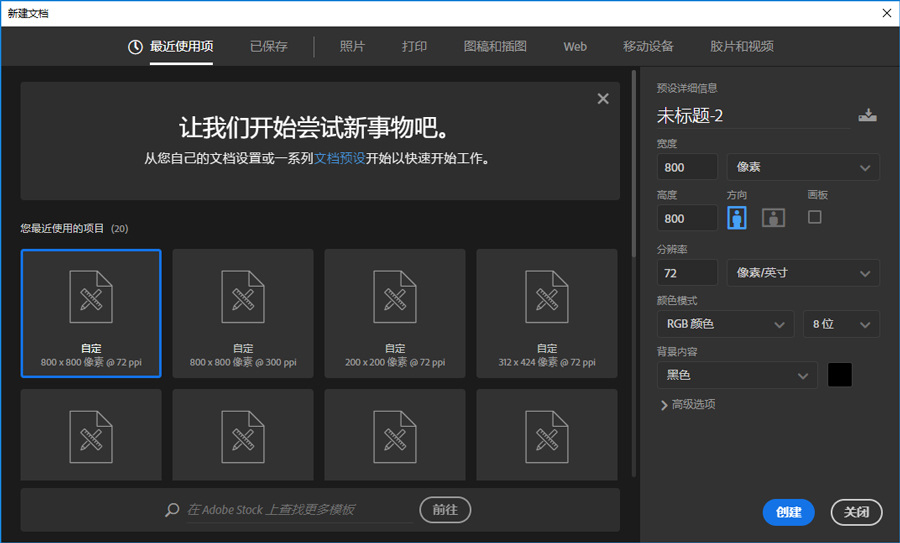Select the 200 x 200 @ 72 ppi preset
Screen dimensions: 900x543
tap(395, 313)
